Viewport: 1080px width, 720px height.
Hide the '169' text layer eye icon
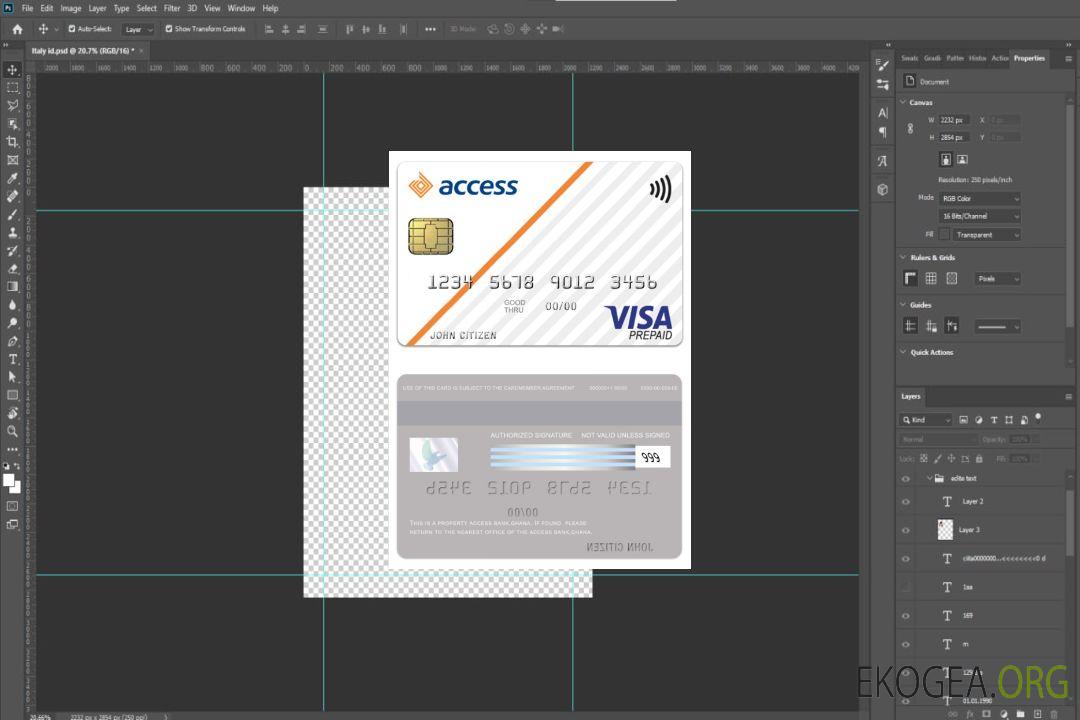pyautogui.click(x=906, y=616)
